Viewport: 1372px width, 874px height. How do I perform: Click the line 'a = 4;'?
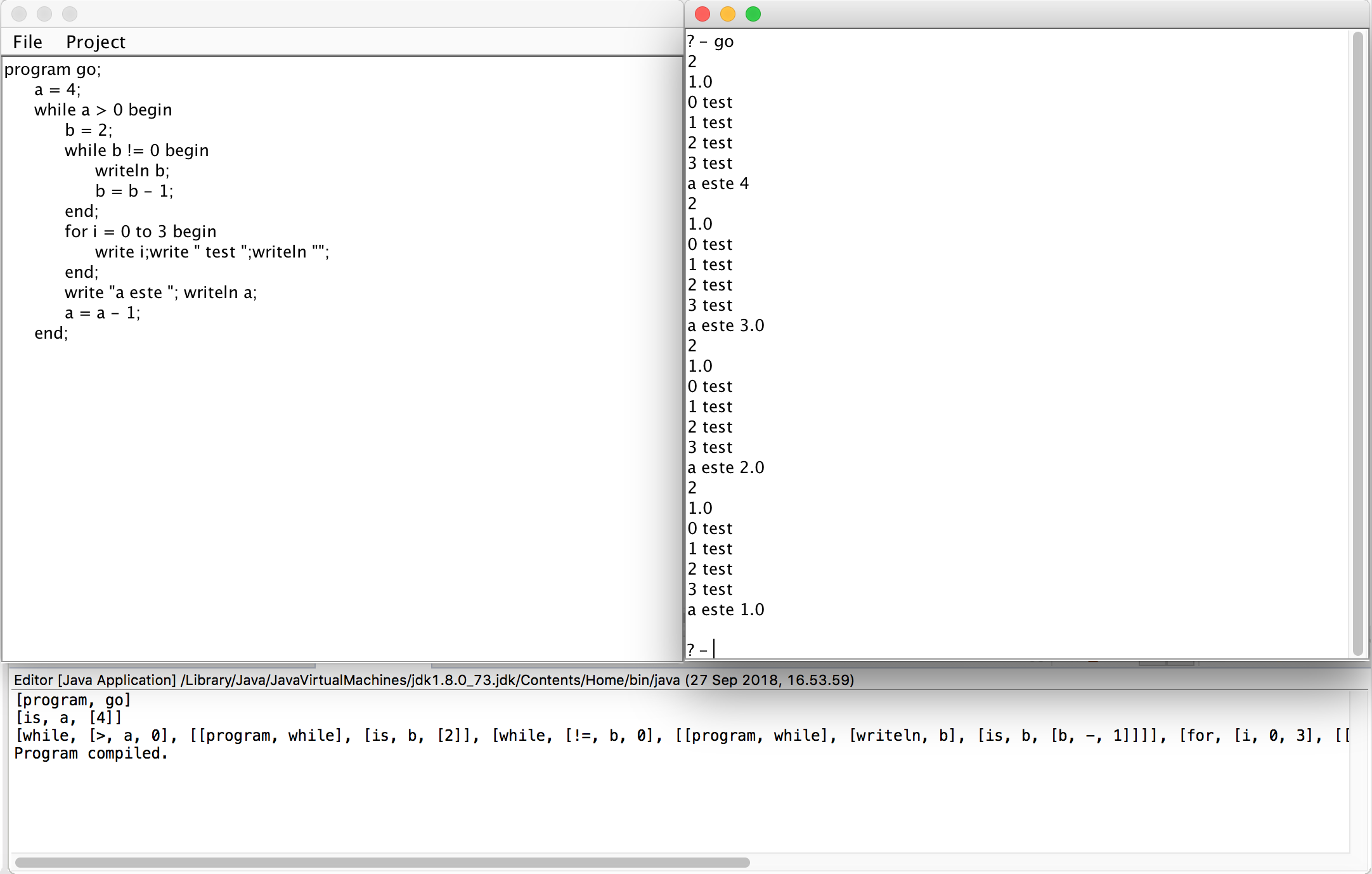click(58, 89)
